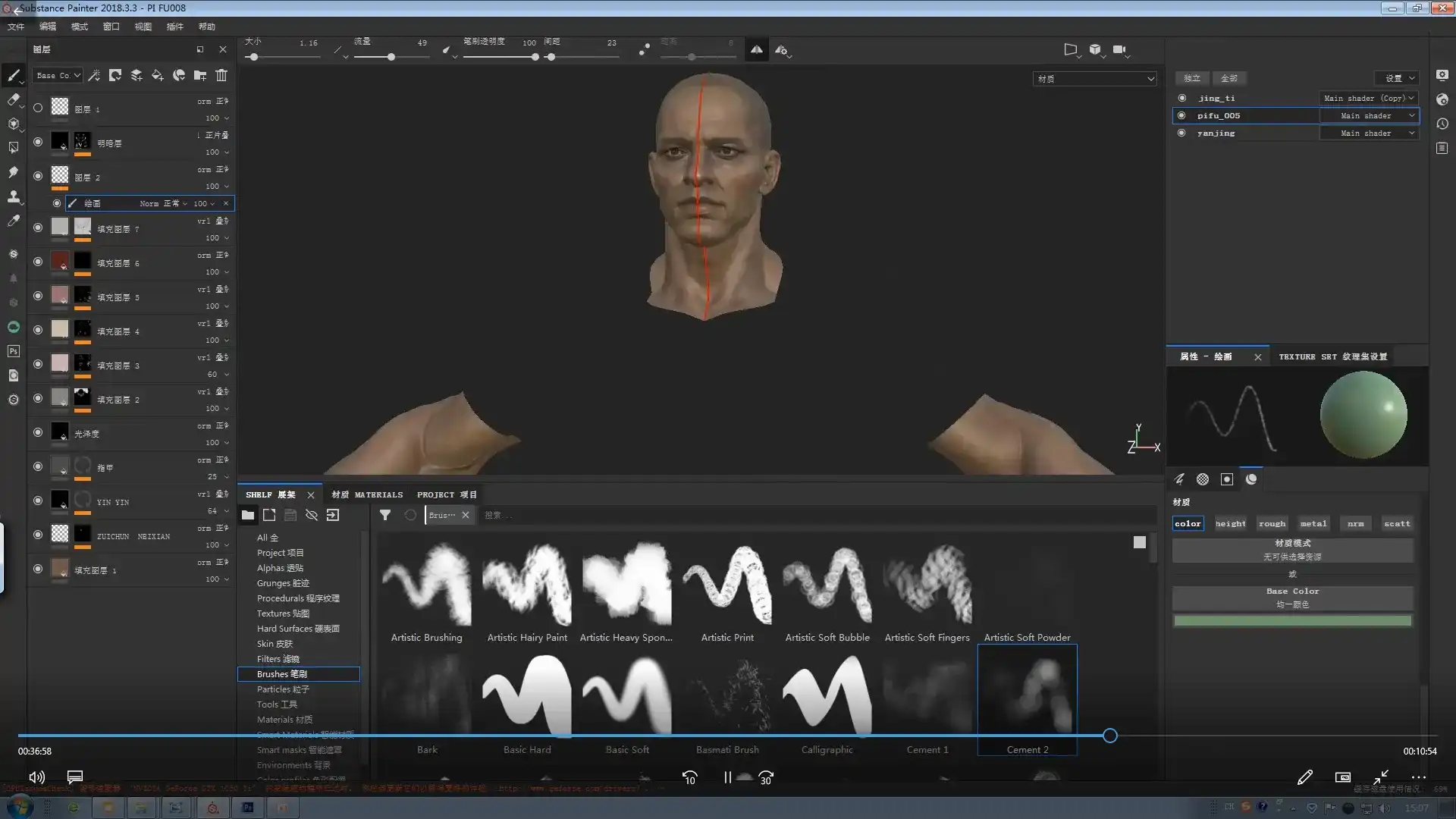1456x819 pixels.
Task: Toggle visibility of 光泽度 layer
Action: tap(38, 432)
